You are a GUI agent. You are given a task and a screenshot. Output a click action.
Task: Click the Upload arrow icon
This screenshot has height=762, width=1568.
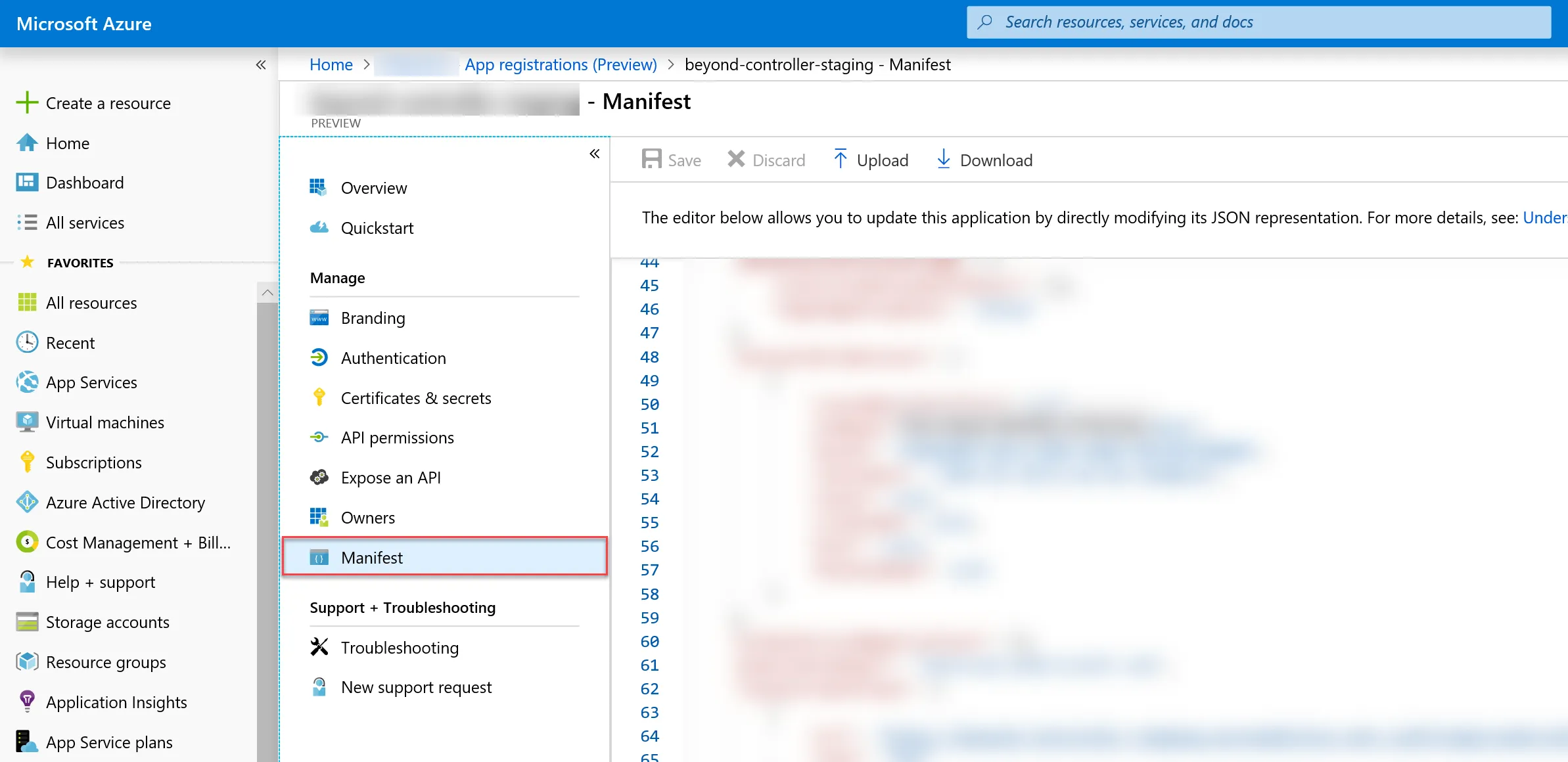point(840,160)
